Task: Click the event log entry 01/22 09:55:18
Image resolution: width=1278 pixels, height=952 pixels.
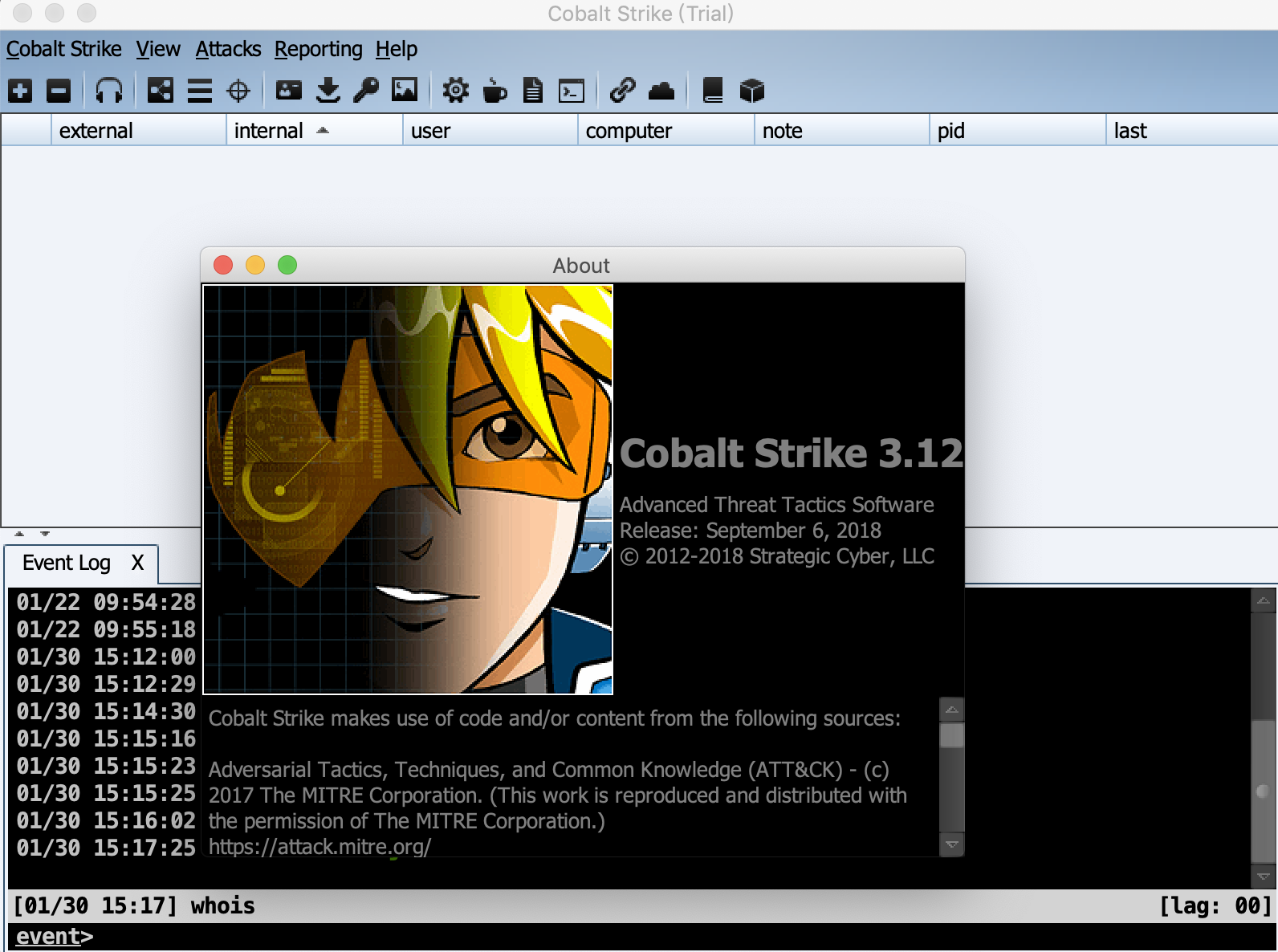Action: click(106, 629)
